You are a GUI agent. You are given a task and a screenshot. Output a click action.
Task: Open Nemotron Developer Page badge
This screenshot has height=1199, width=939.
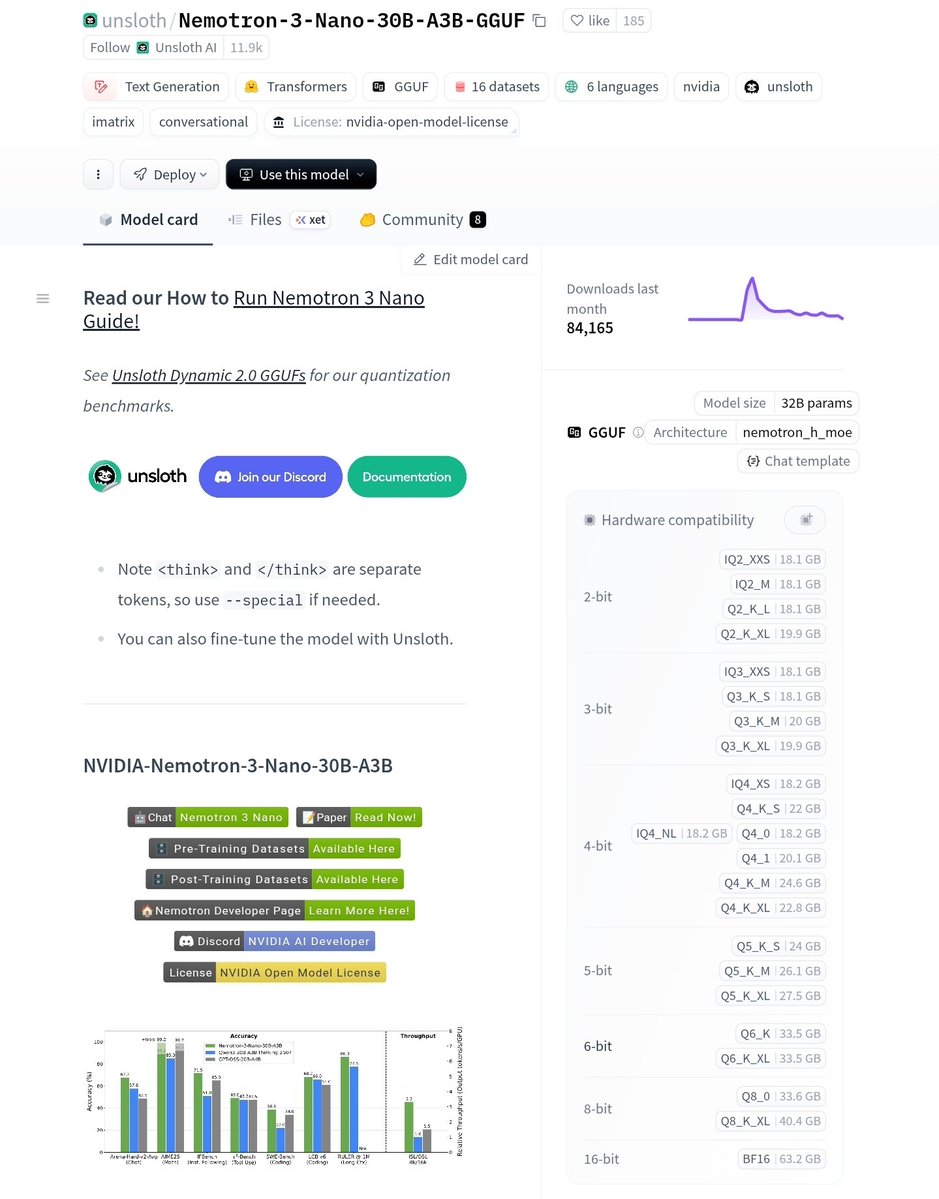tap(275, 911)
